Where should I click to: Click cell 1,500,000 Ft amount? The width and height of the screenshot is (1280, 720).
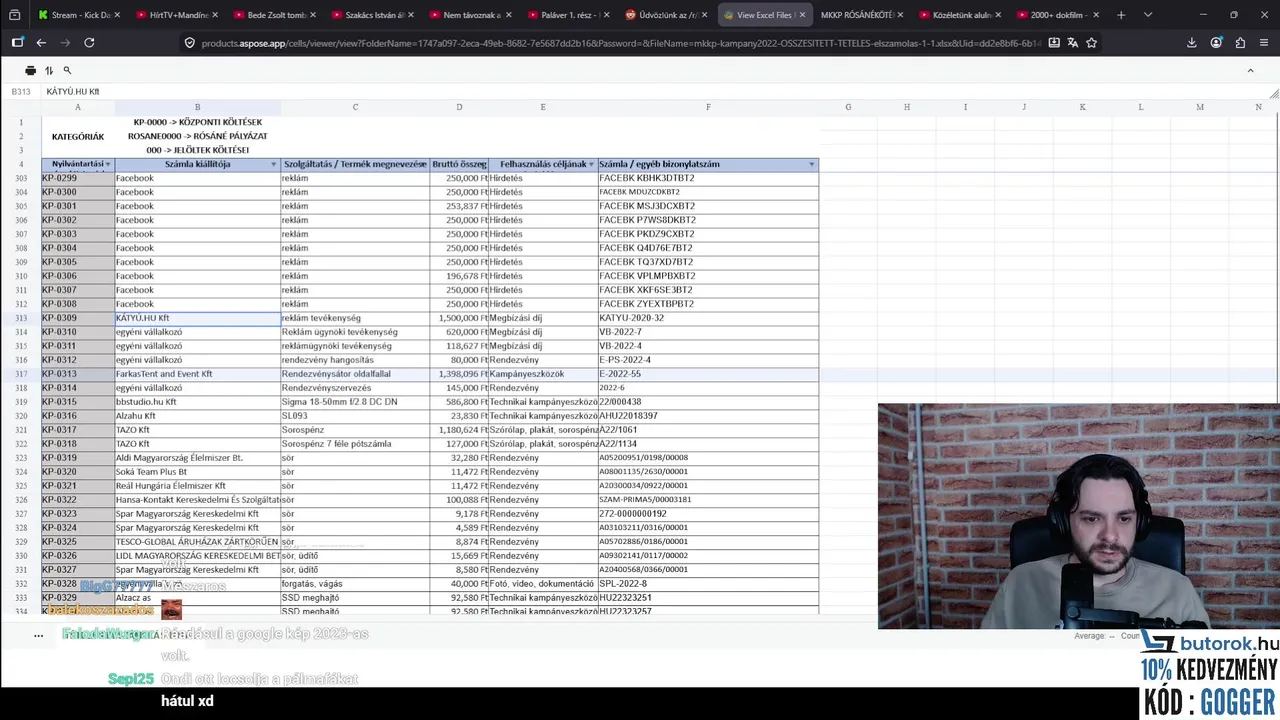(x=459, y=318)
